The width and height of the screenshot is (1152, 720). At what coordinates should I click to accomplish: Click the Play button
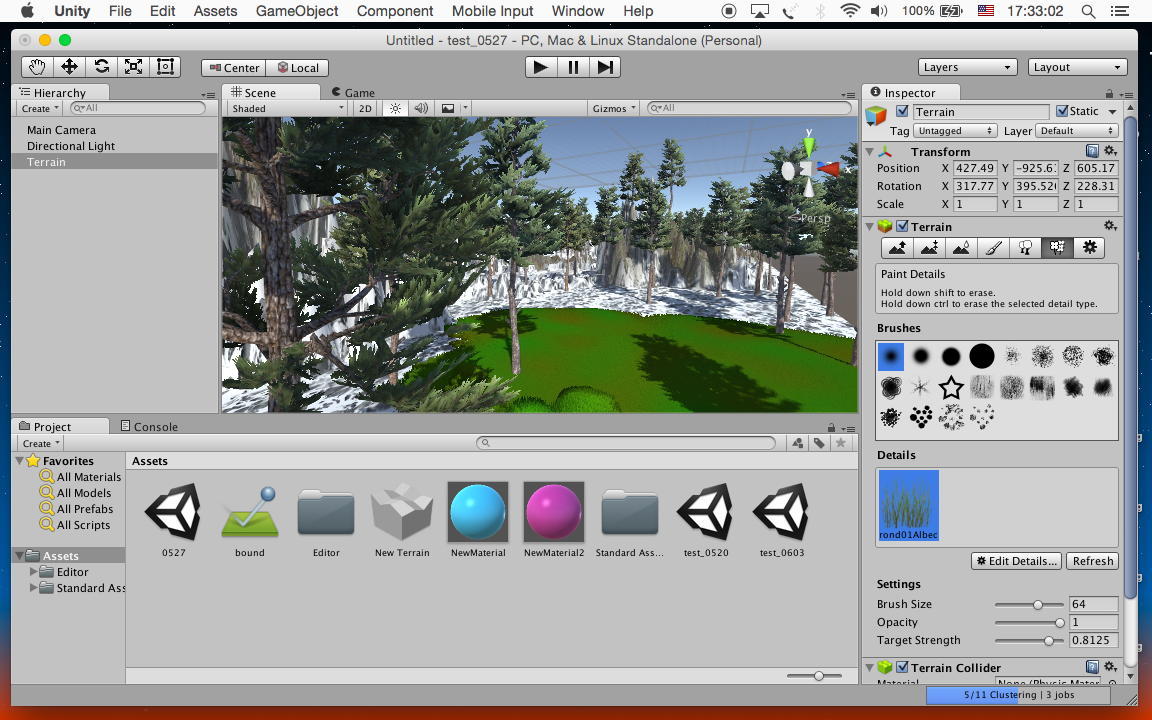[541, 67]
